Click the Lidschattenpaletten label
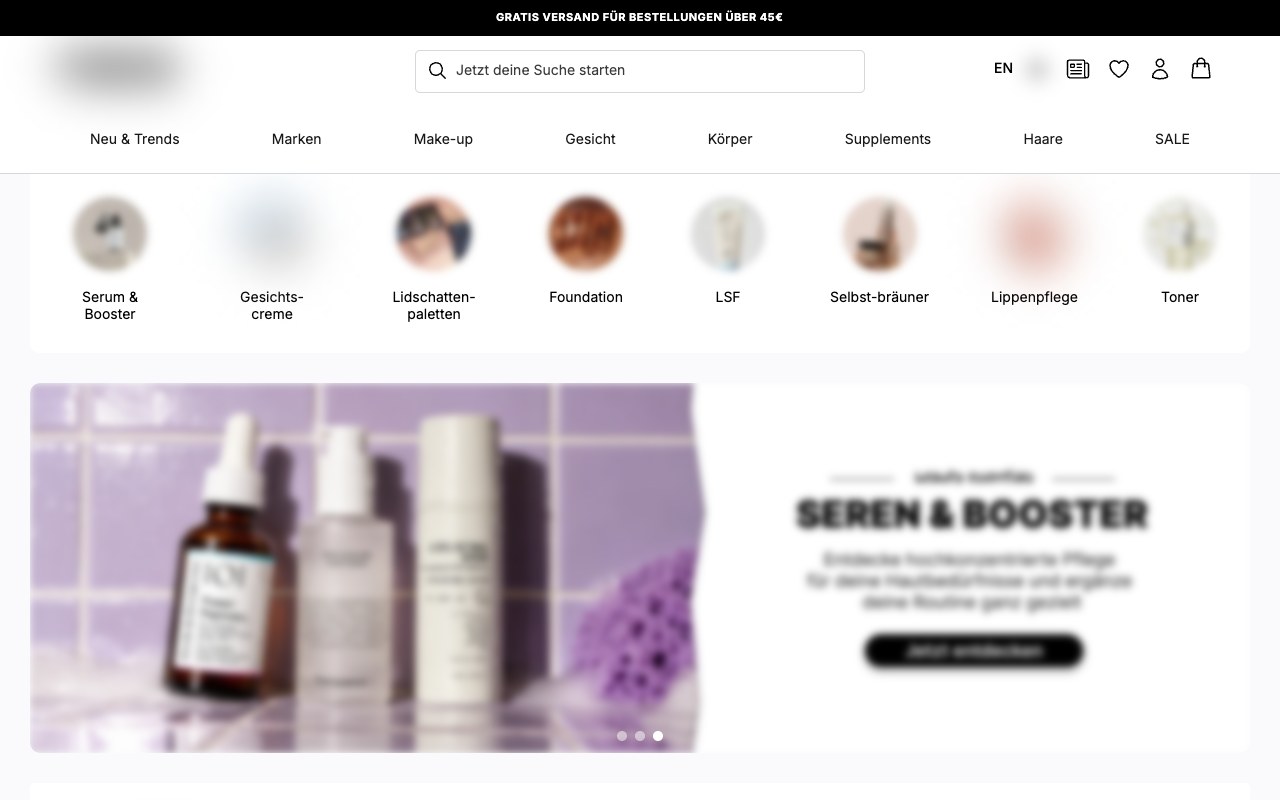 click(x=434, y=305)
